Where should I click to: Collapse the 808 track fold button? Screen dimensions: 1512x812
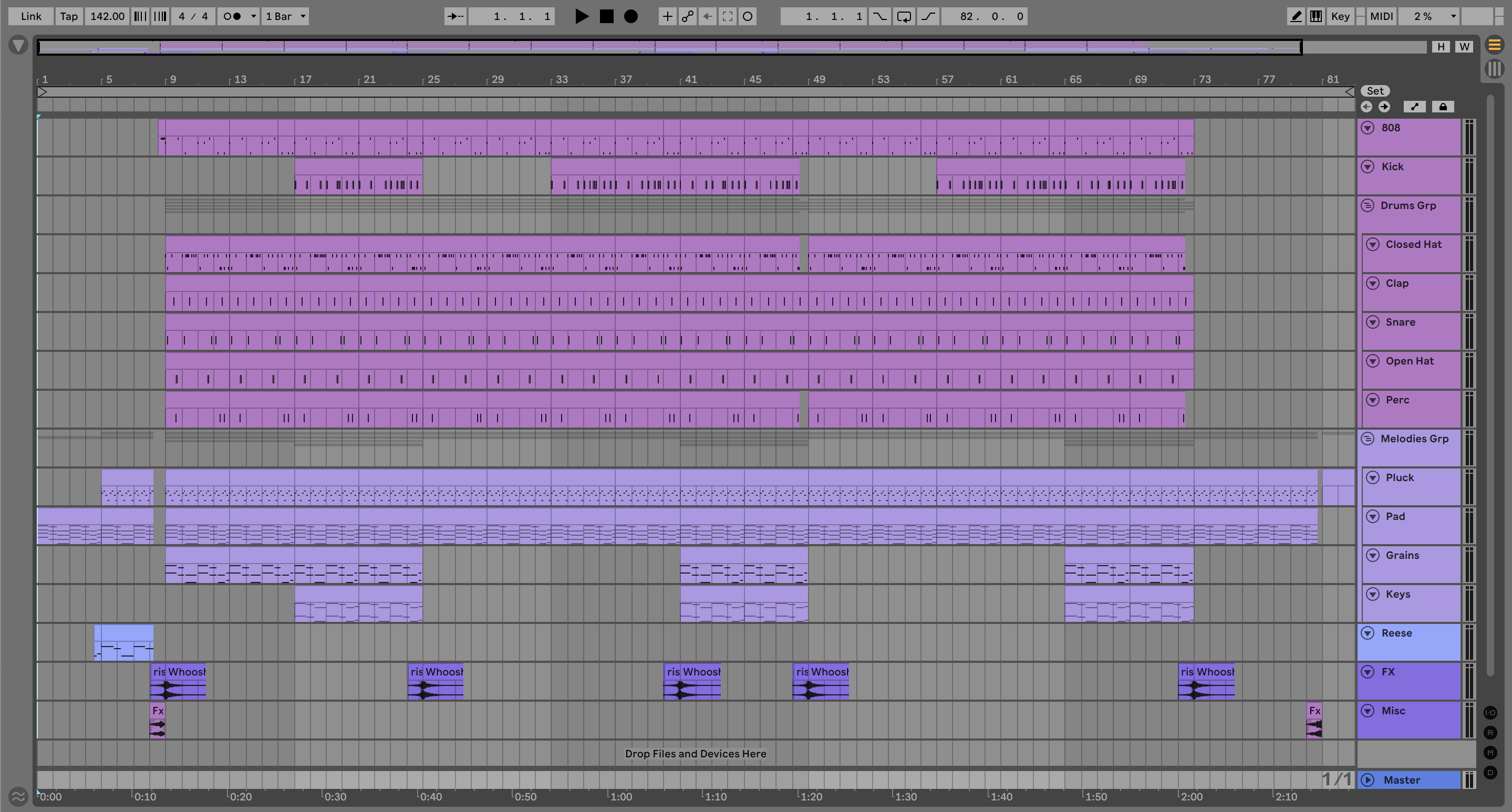(x=1368, y=128)
